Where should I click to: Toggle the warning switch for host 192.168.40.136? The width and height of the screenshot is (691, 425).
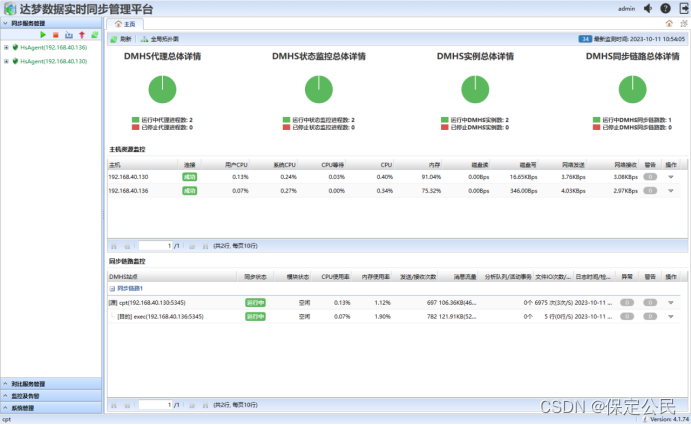[650, 190]
